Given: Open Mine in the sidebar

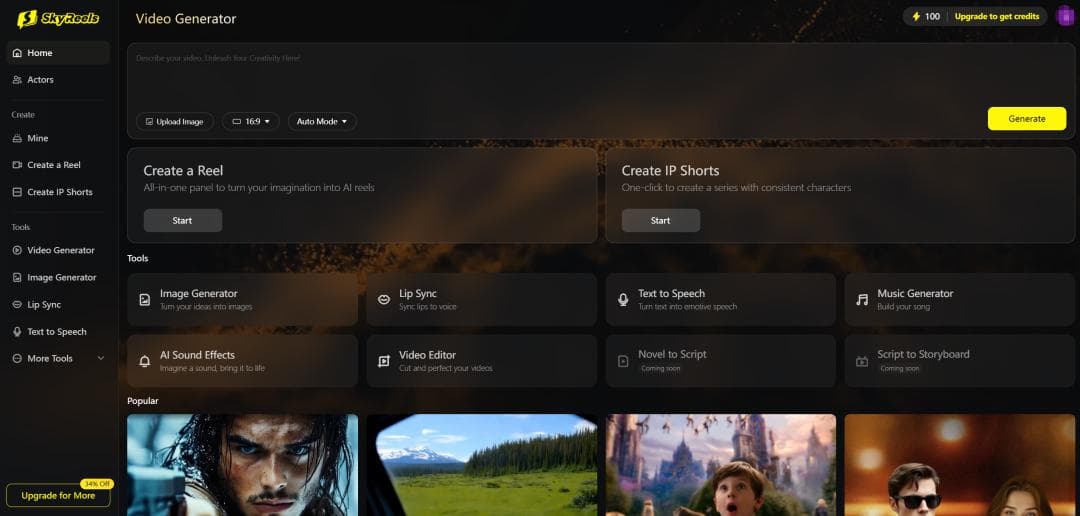Looking at the screenshot, I should [x=37, y=138].
